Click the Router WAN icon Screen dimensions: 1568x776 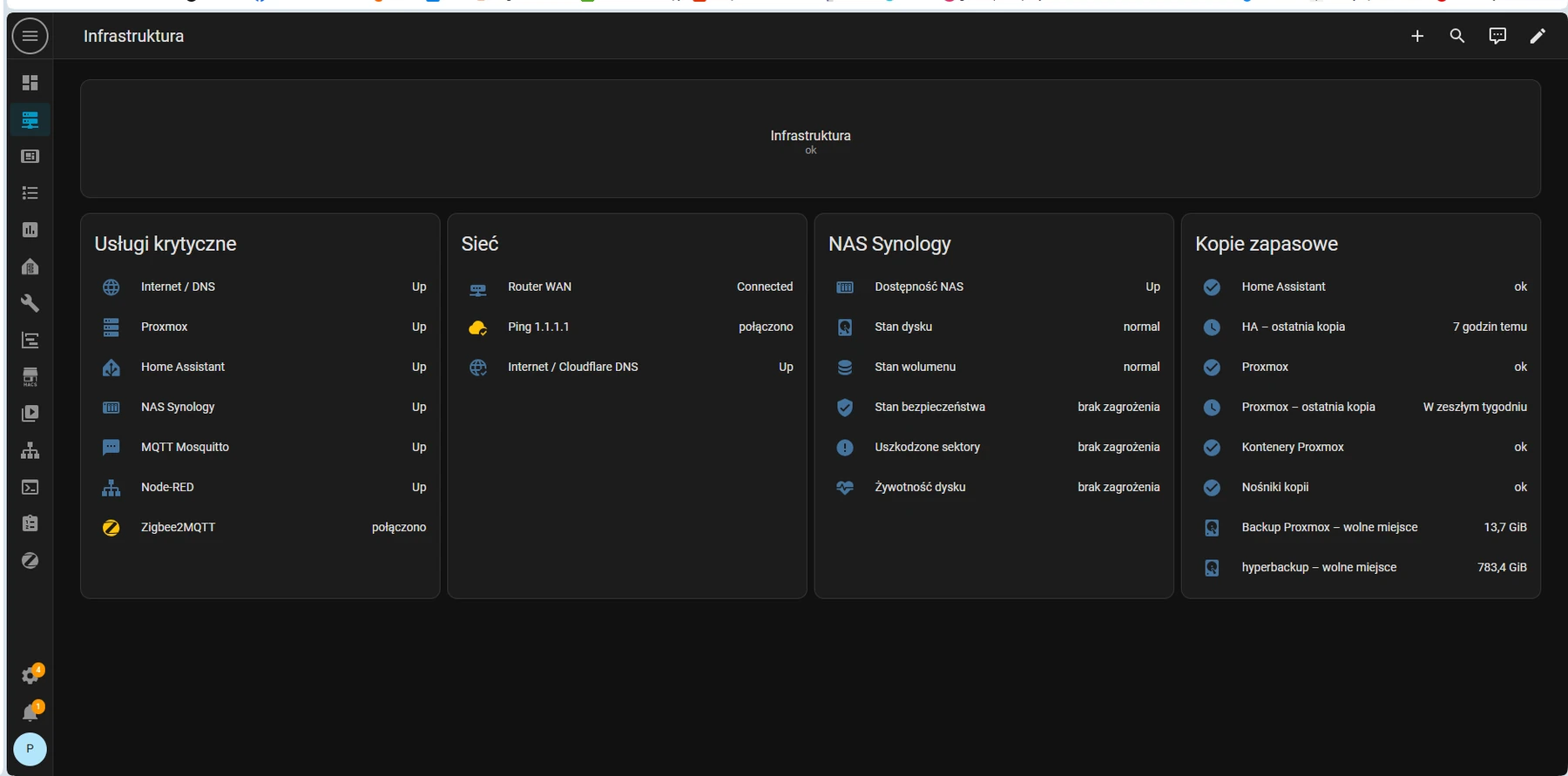coord(478,287)
